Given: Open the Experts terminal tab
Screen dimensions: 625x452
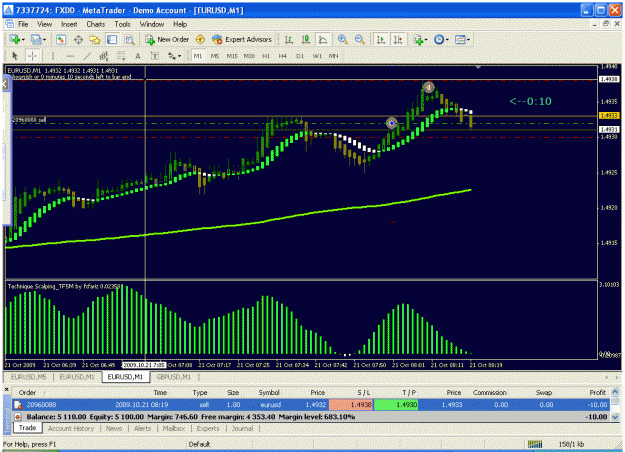Looking at the screenshot, I should click(x=208, y=428).
